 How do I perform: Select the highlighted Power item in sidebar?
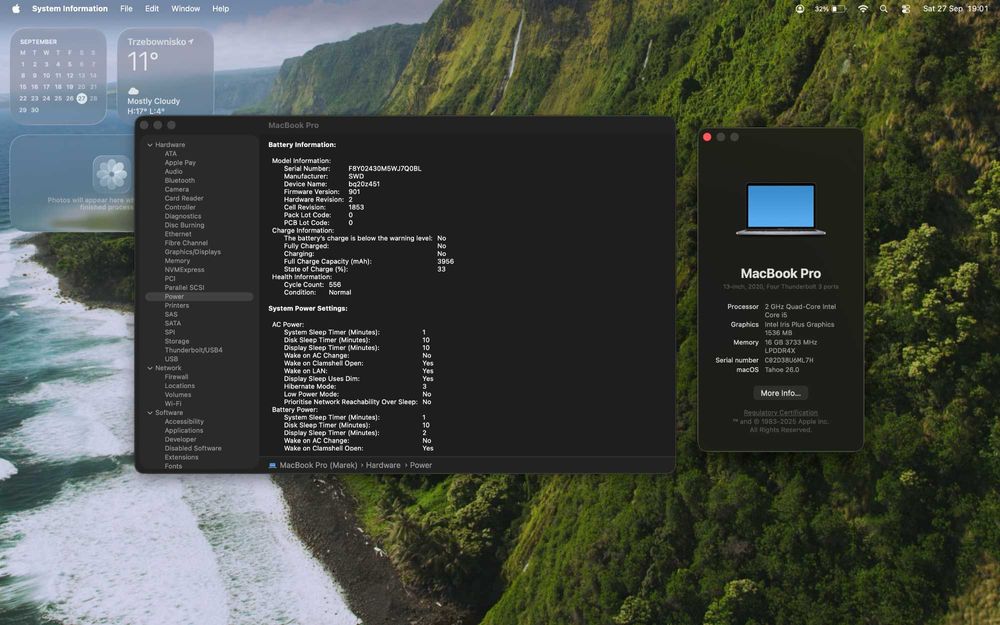(200, 297)
